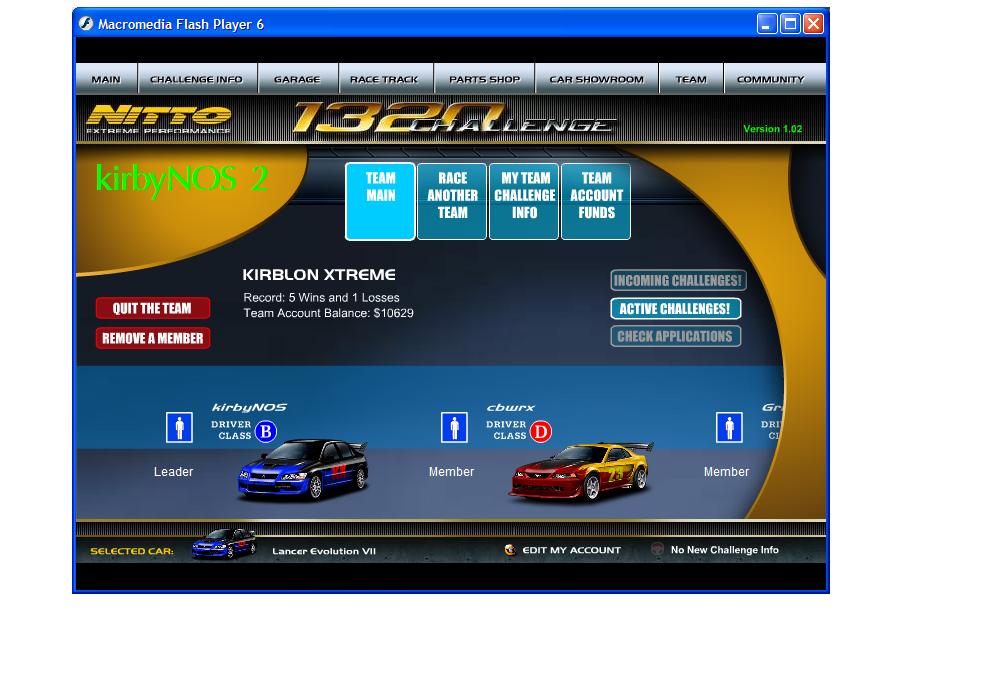Image resolution: width=983 pixels, height=698 pixels.
Task: Click kirbyNOS driver profile icon
Action: pyautogui.click(x=179, y=428)
